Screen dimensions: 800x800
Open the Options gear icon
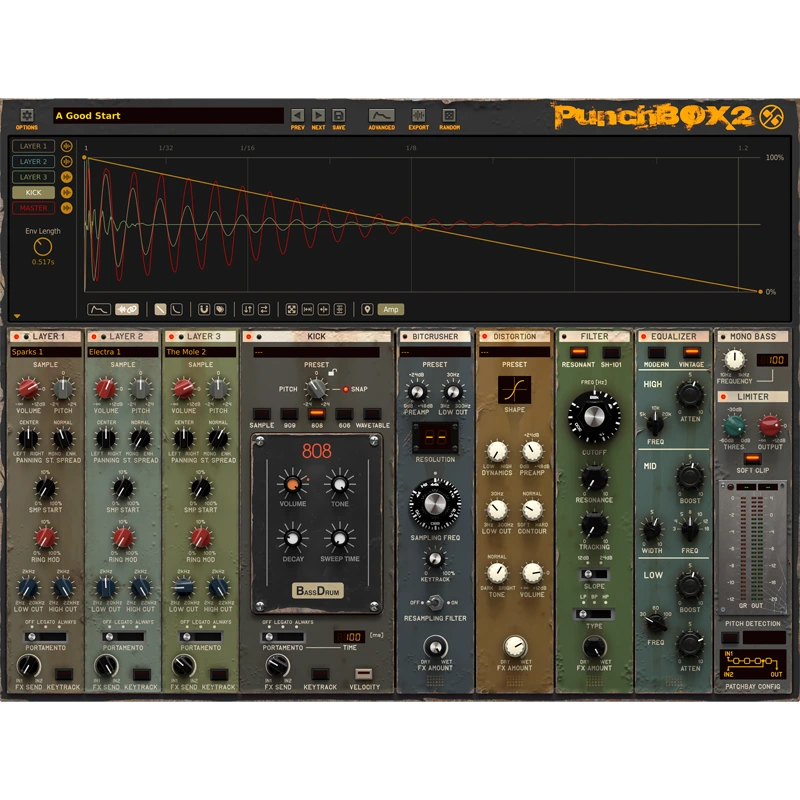(27, 115)
